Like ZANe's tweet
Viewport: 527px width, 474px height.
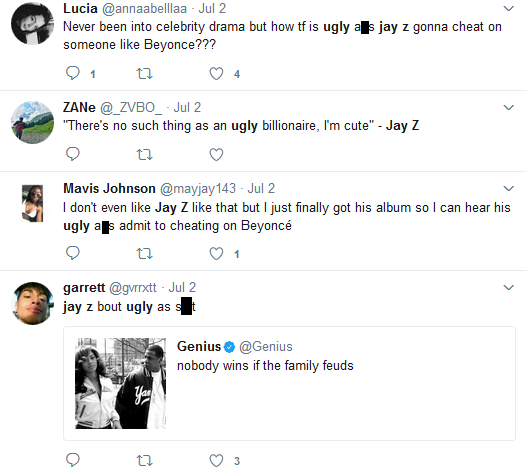pos(216,154)
